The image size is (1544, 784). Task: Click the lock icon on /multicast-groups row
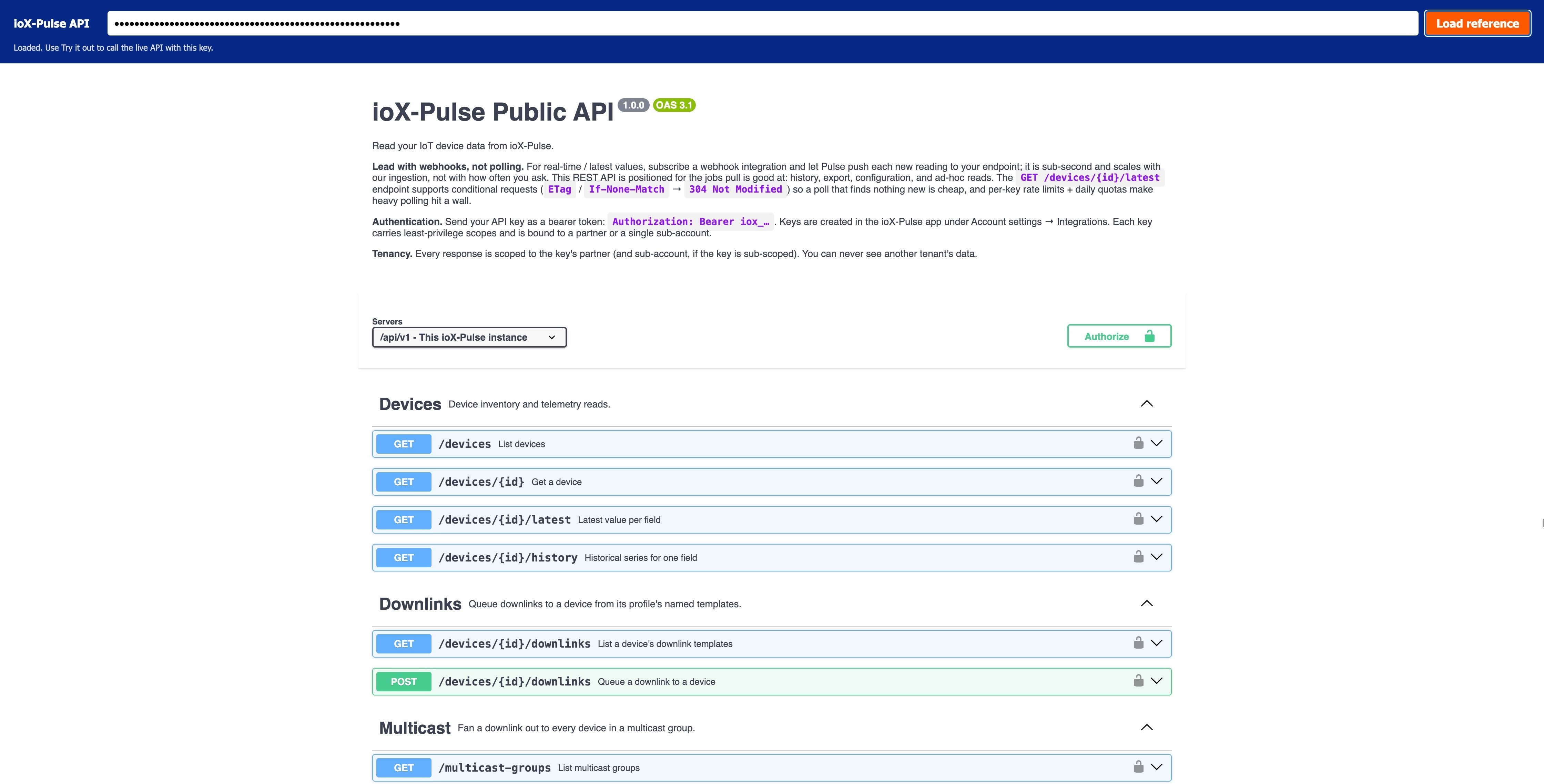coord(1138,767)
